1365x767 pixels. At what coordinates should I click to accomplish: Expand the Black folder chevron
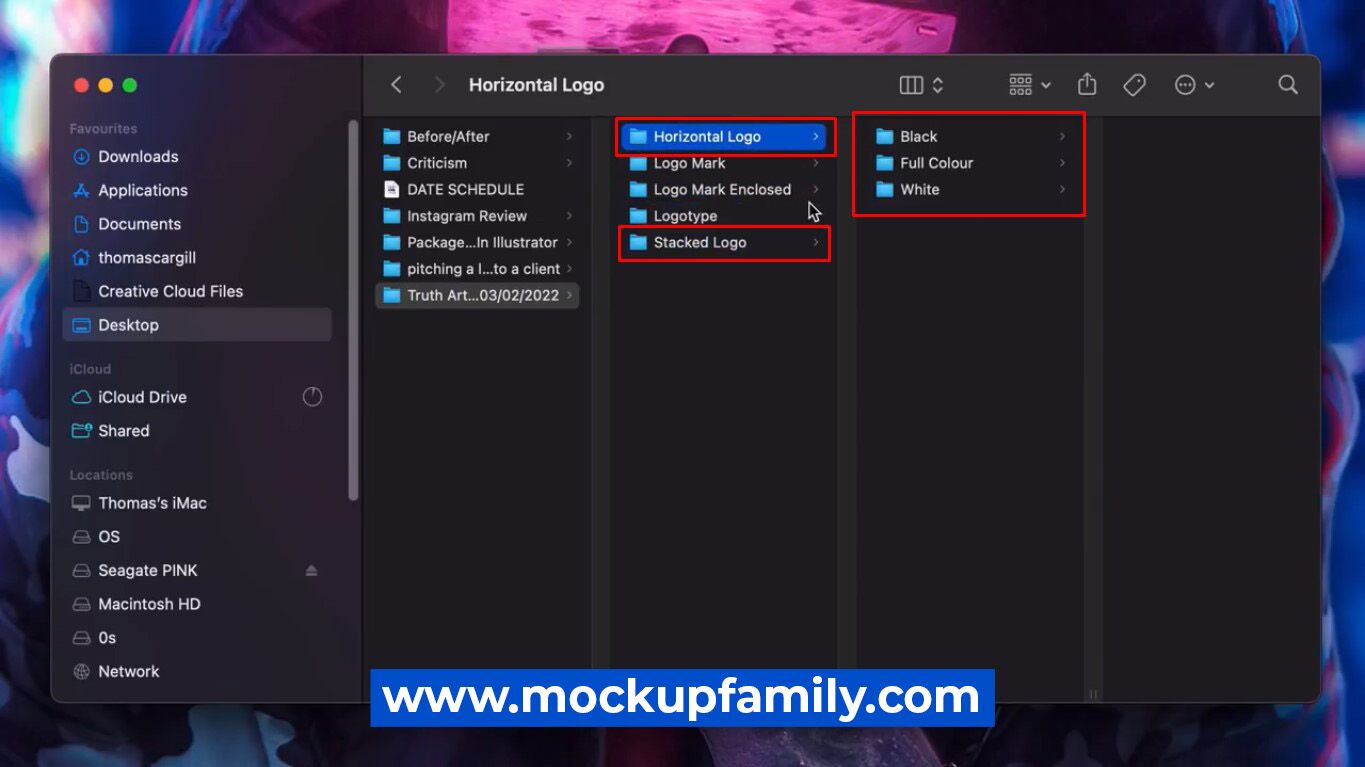click(1062, 137)
